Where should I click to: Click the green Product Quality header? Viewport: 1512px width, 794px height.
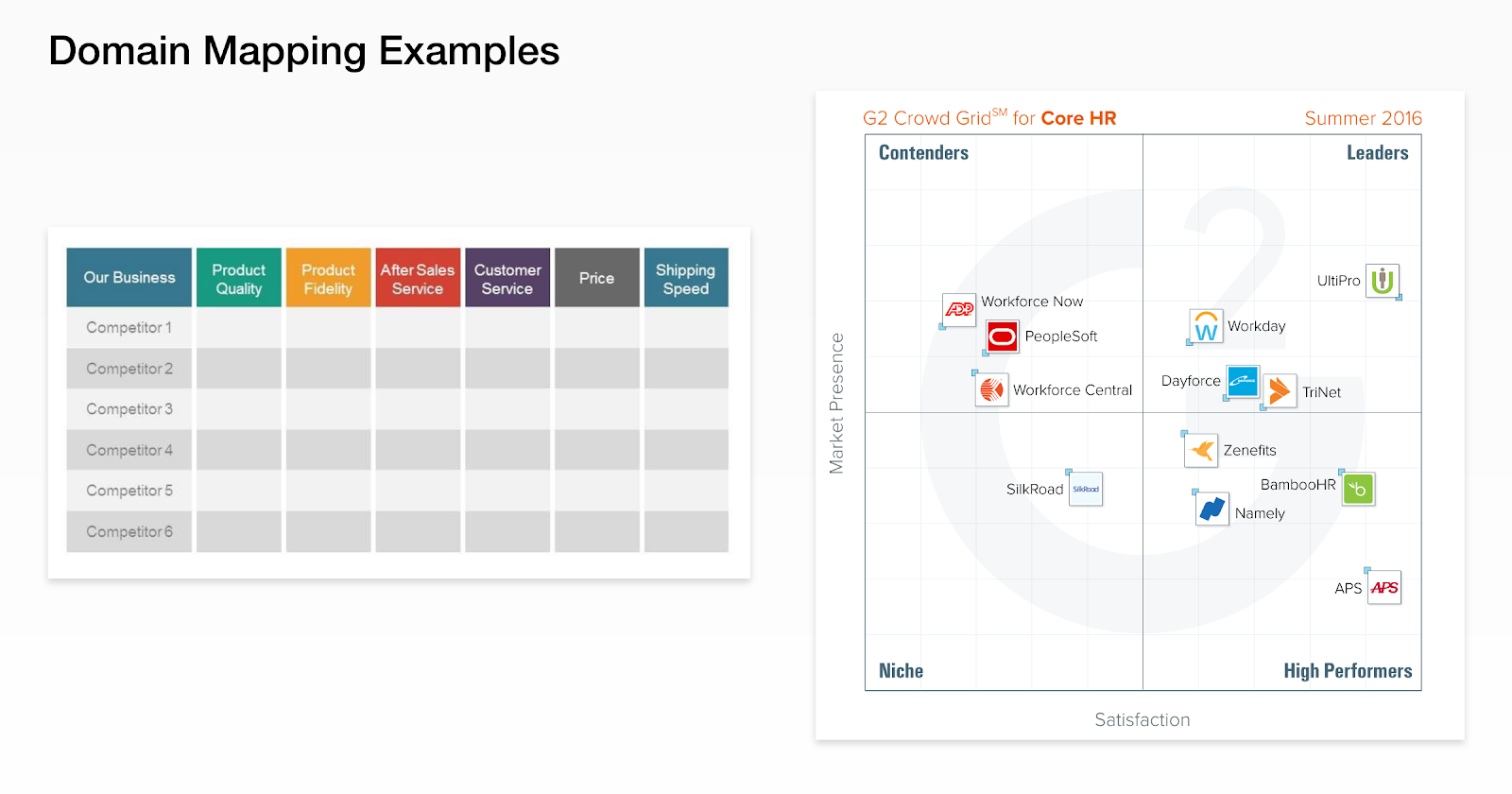(x=239, y=278)
